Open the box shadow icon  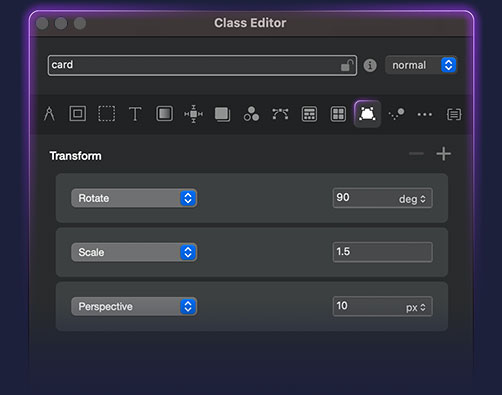pyautogui.click(x=222, y=114)
